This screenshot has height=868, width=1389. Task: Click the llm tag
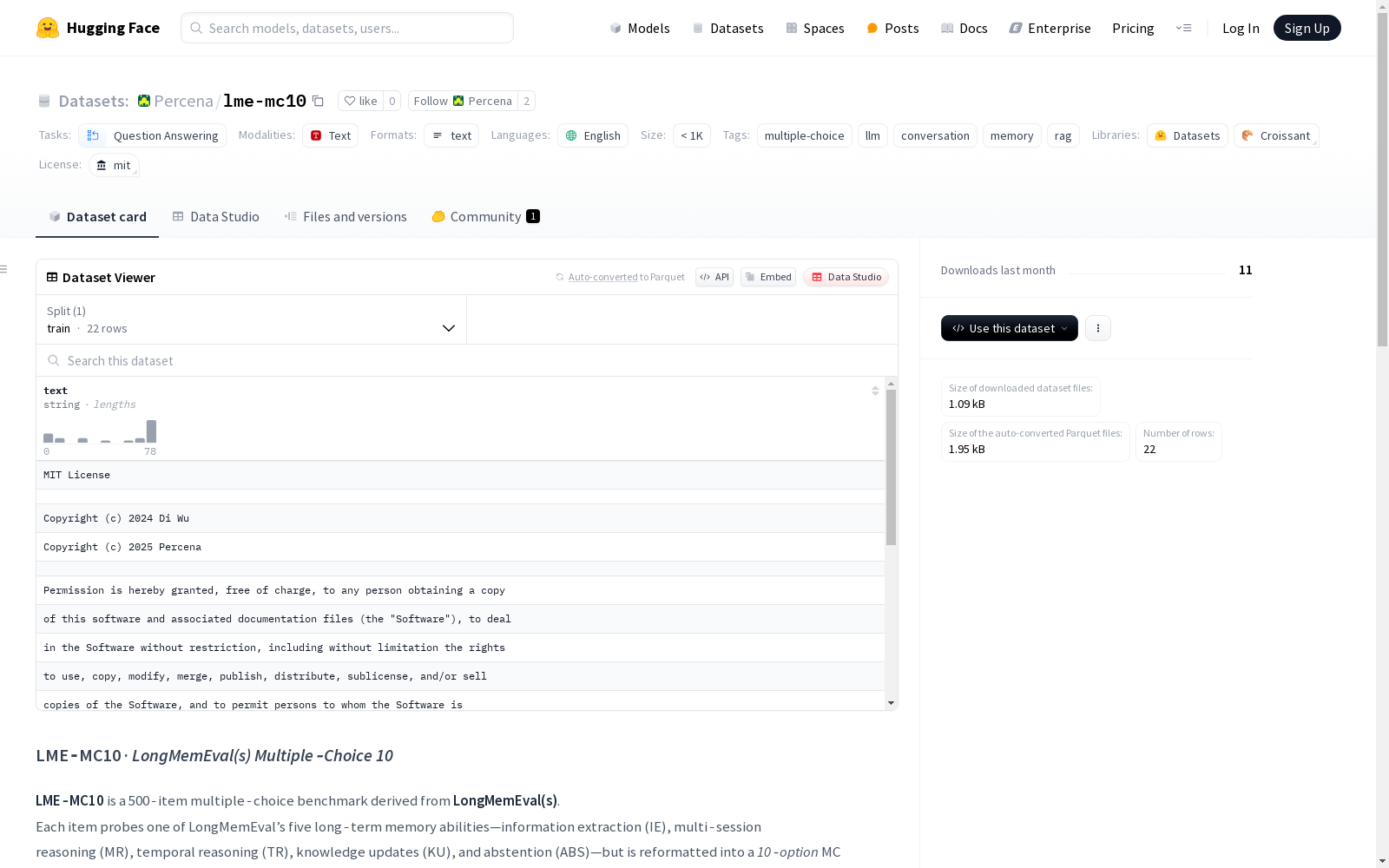coord(873,135)
